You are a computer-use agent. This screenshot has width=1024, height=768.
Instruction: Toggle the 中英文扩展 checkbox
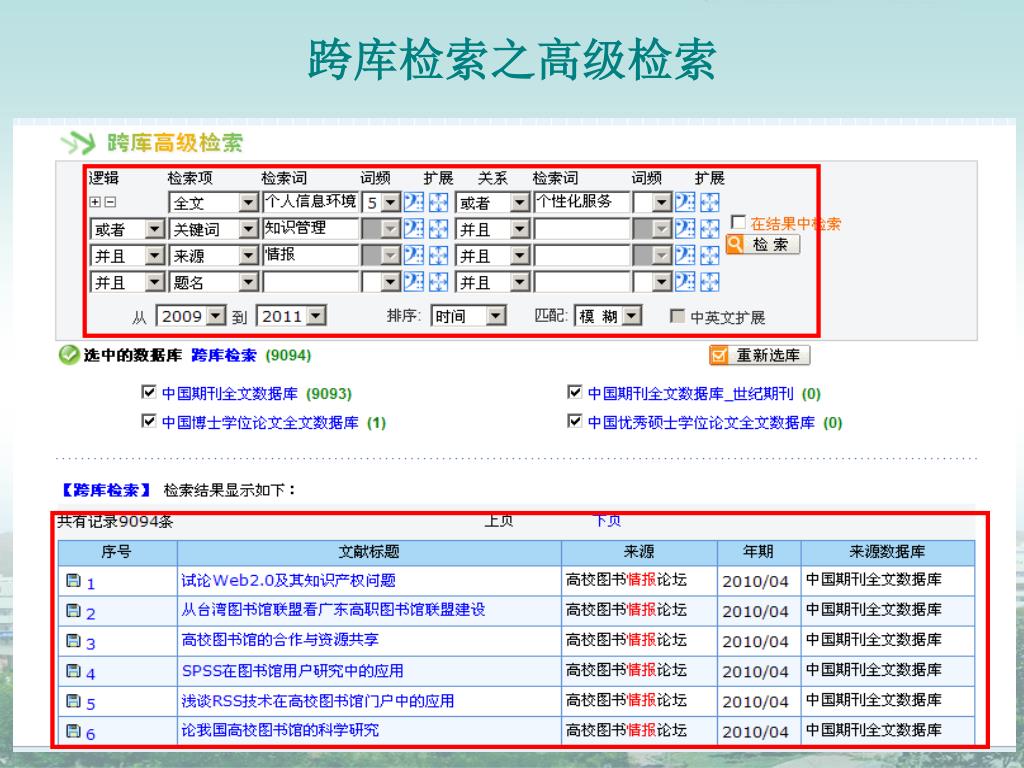678,316
